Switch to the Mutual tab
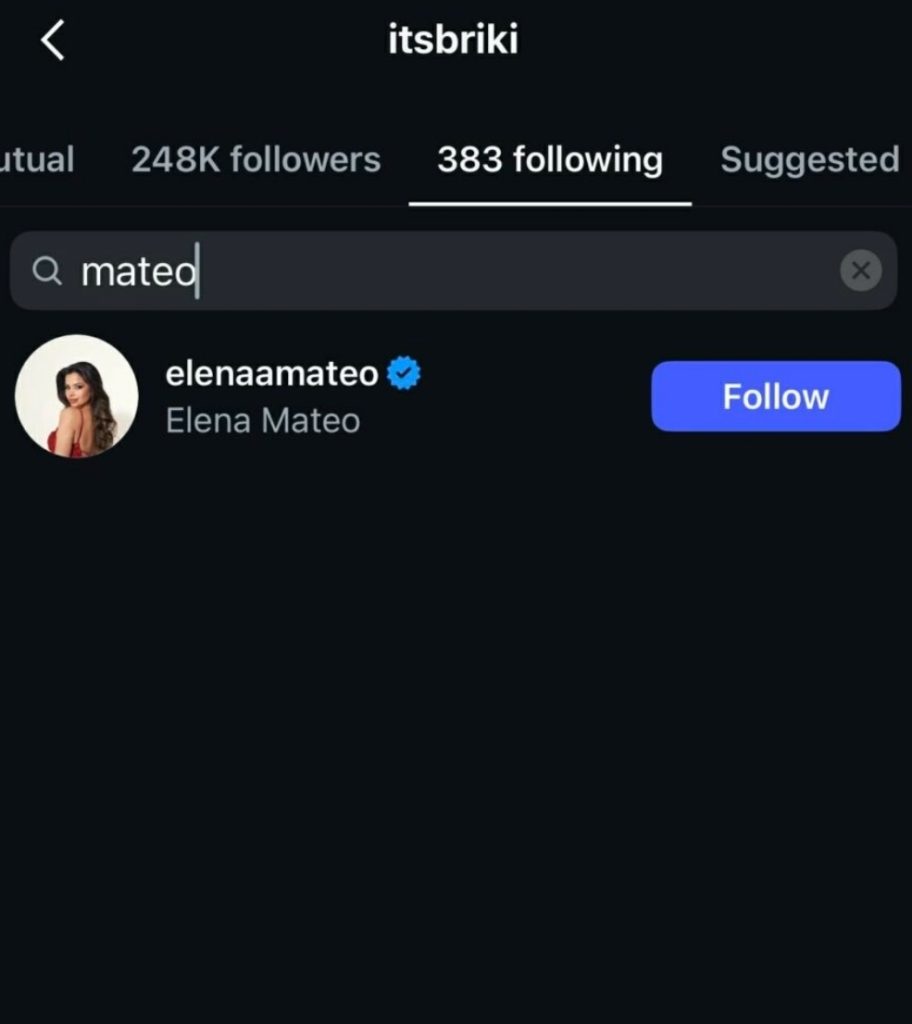The height and width of the screenshot is (1024, 912). click(37, 160)
